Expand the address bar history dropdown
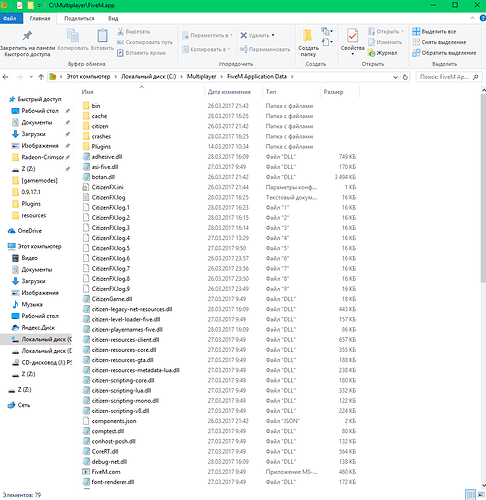 pos(395,77)
